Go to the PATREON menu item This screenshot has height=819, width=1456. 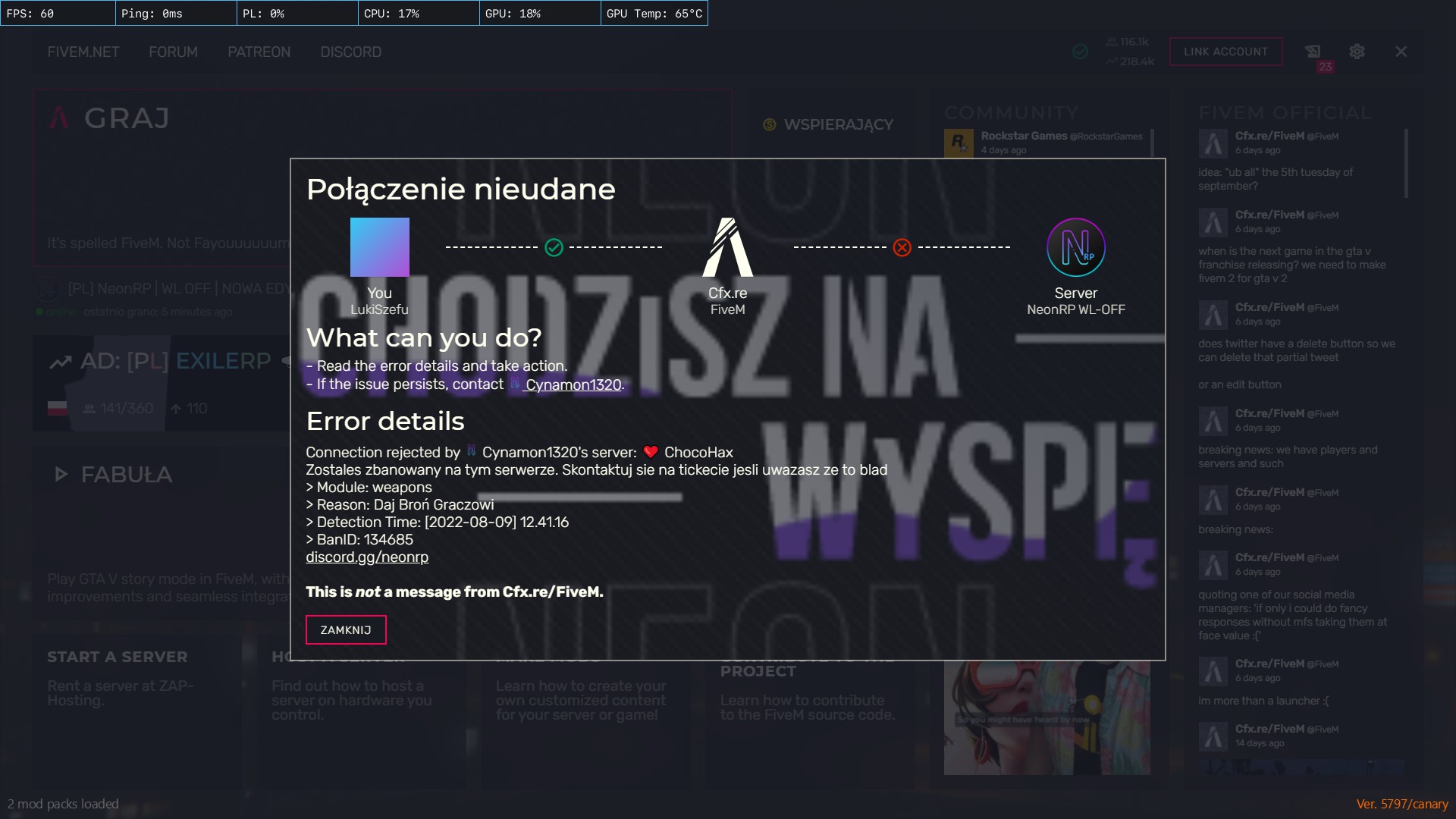(259, 52)
